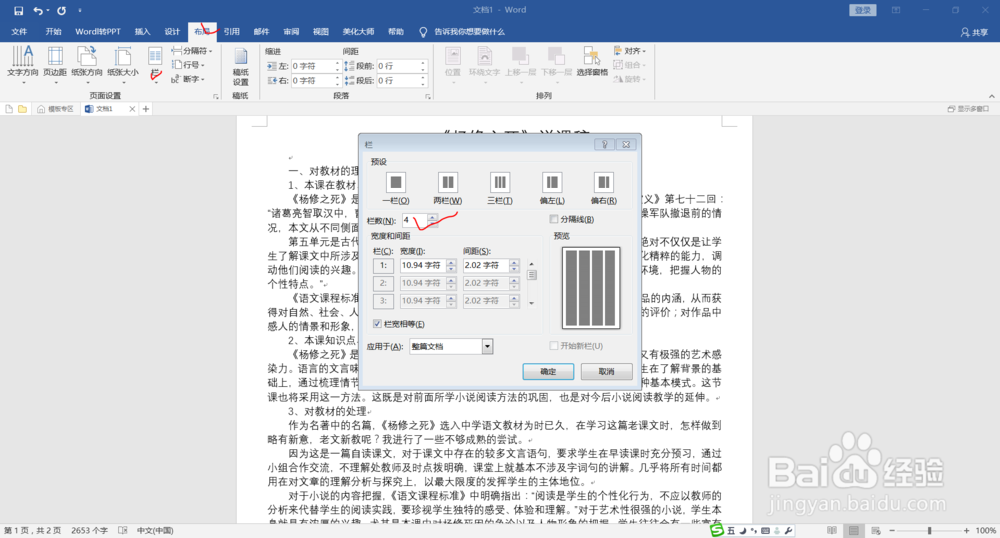The height and width of the screenshot is (538, 1000).
Task: Switch to the 视图 View tab
Action: point(321,32)
